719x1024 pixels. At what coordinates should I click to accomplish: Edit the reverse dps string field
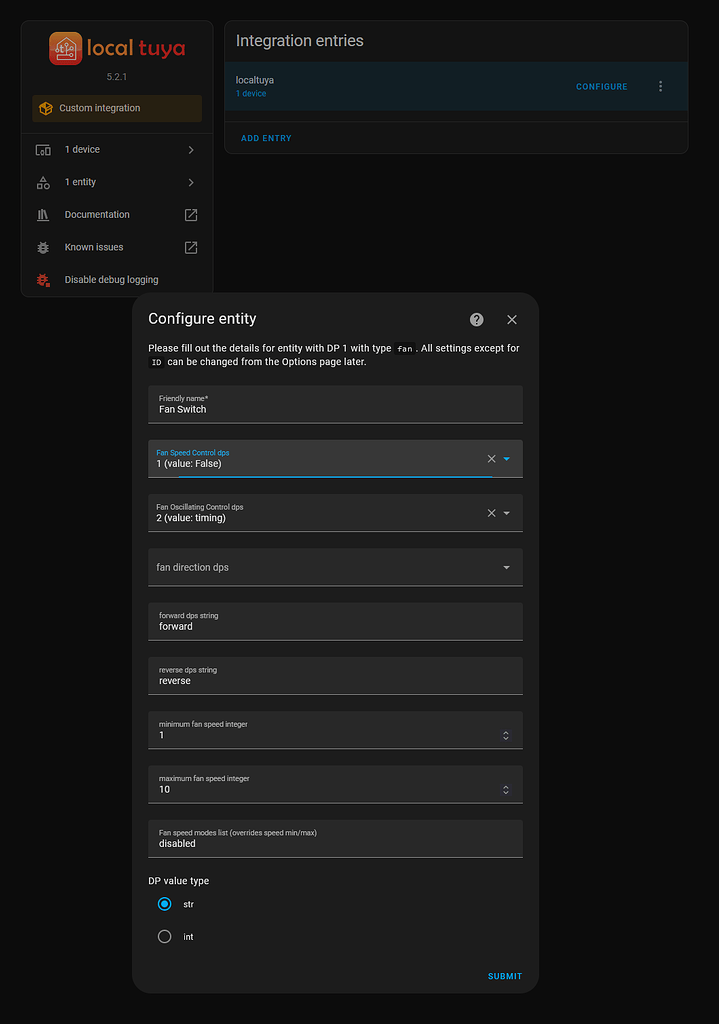pos(336,676)
